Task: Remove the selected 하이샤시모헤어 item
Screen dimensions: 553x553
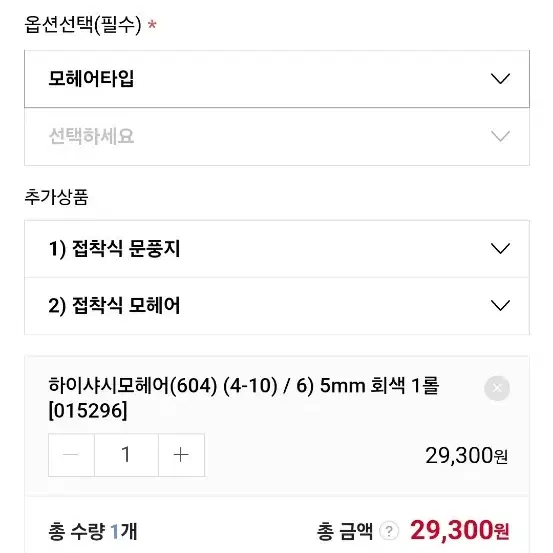Action: 497,388
